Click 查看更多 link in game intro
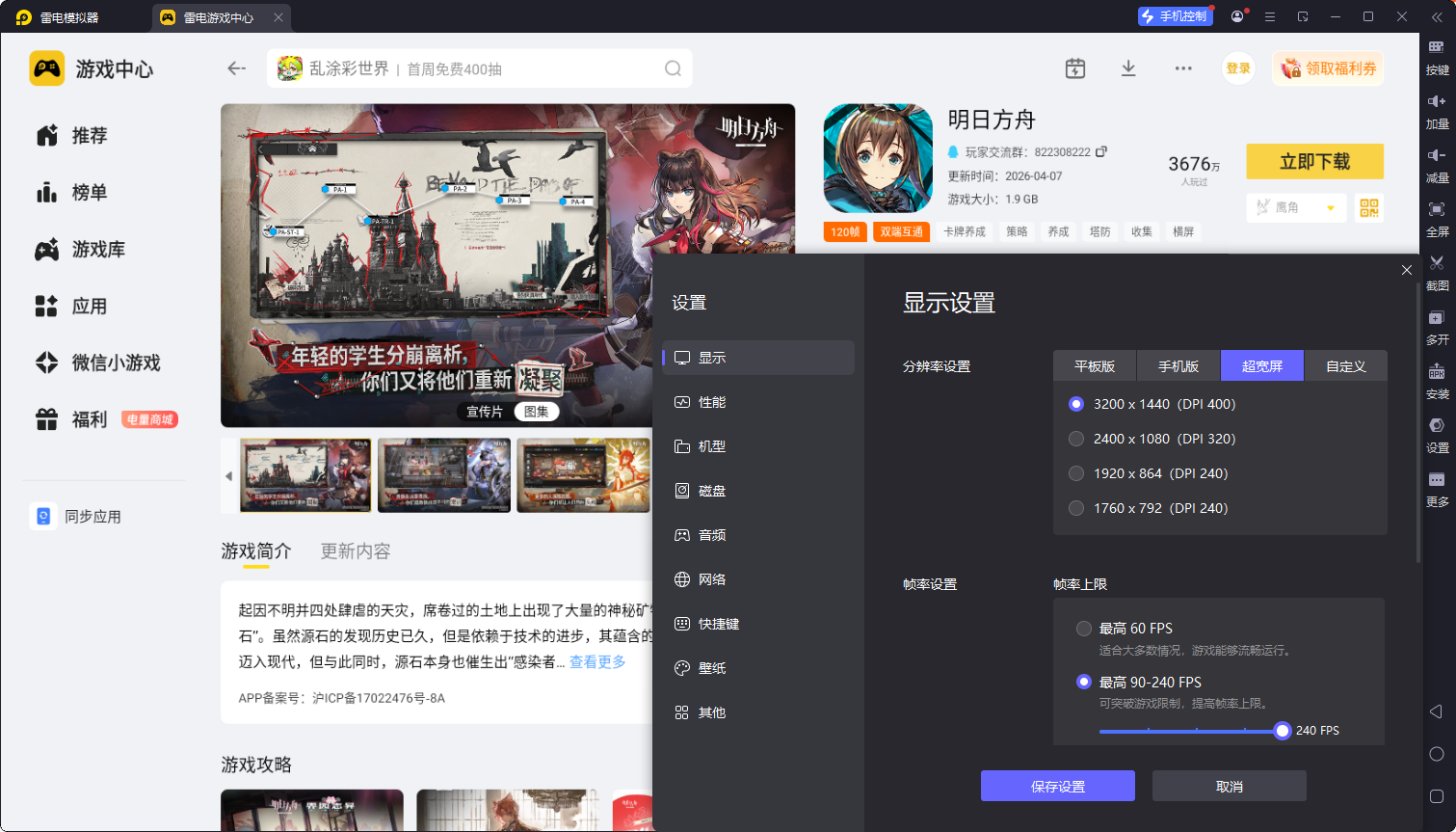The height and width of the screenshot is (832, 1456). point(597,661)
